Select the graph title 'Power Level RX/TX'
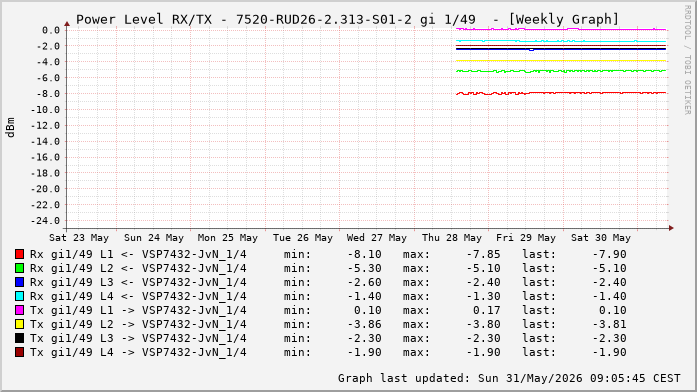 click(144, 20)
